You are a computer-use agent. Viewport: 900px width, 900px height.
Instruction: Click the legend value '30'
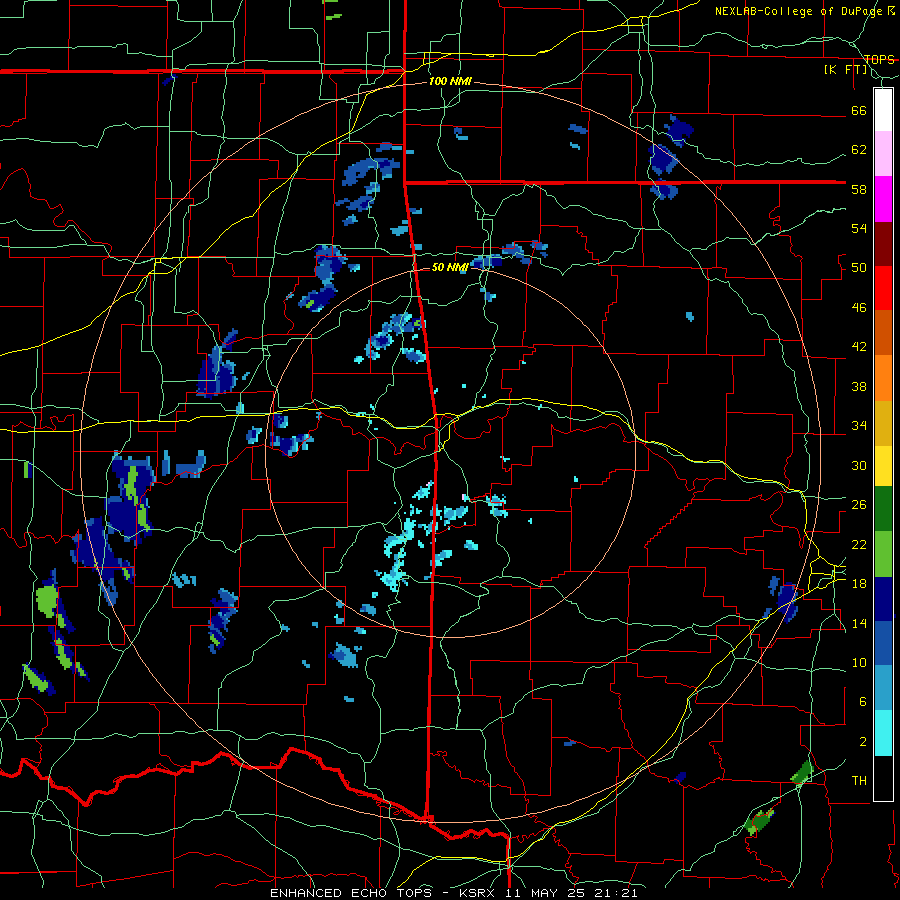[x=859, y=465]
